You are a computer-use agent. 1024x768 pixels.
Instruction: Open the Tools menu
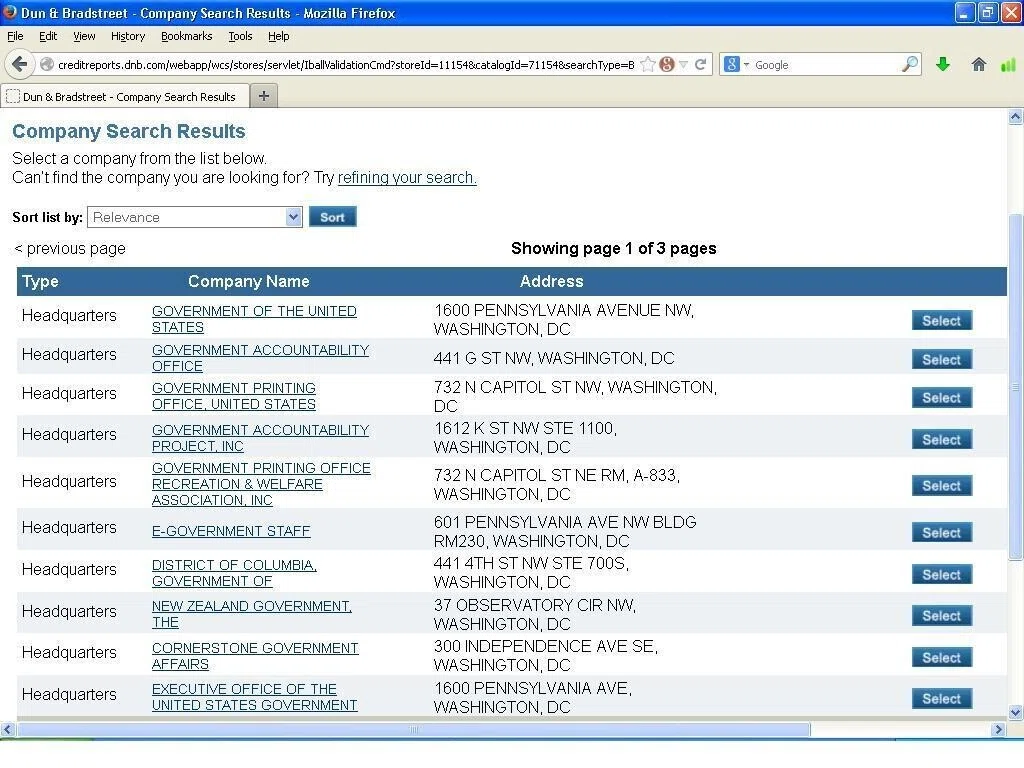pos(240,36)
